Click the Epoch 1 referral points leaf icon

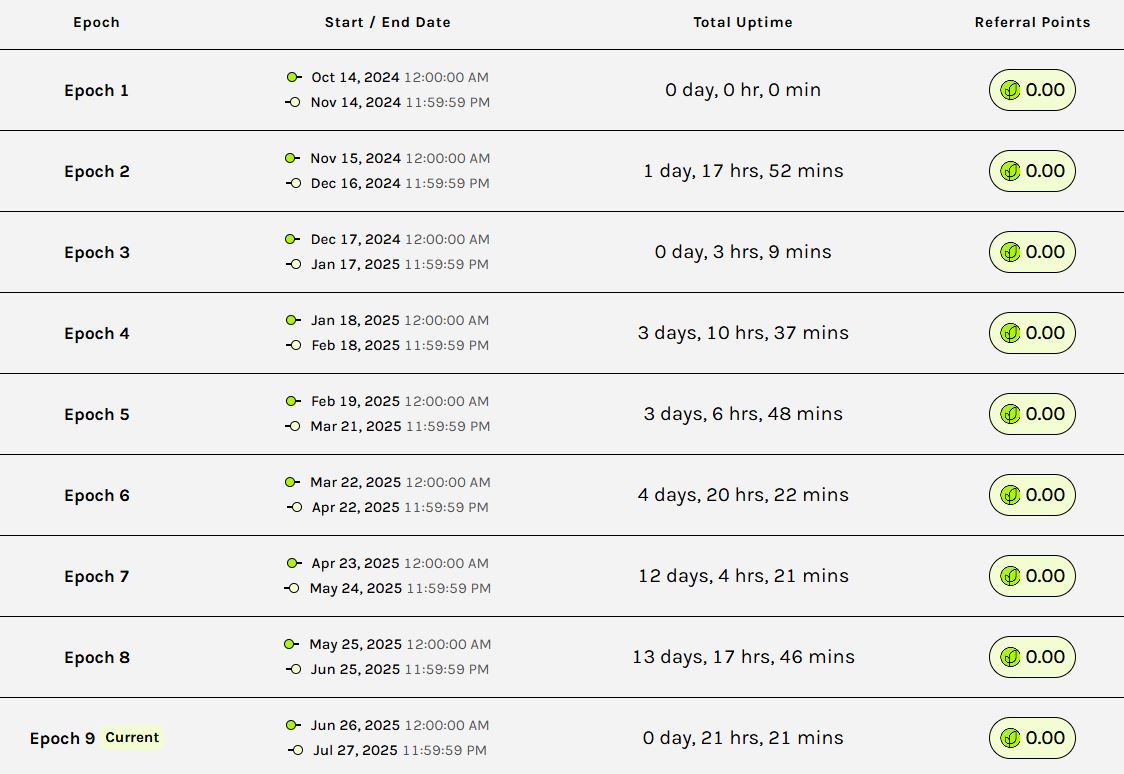coord(1010,90)
